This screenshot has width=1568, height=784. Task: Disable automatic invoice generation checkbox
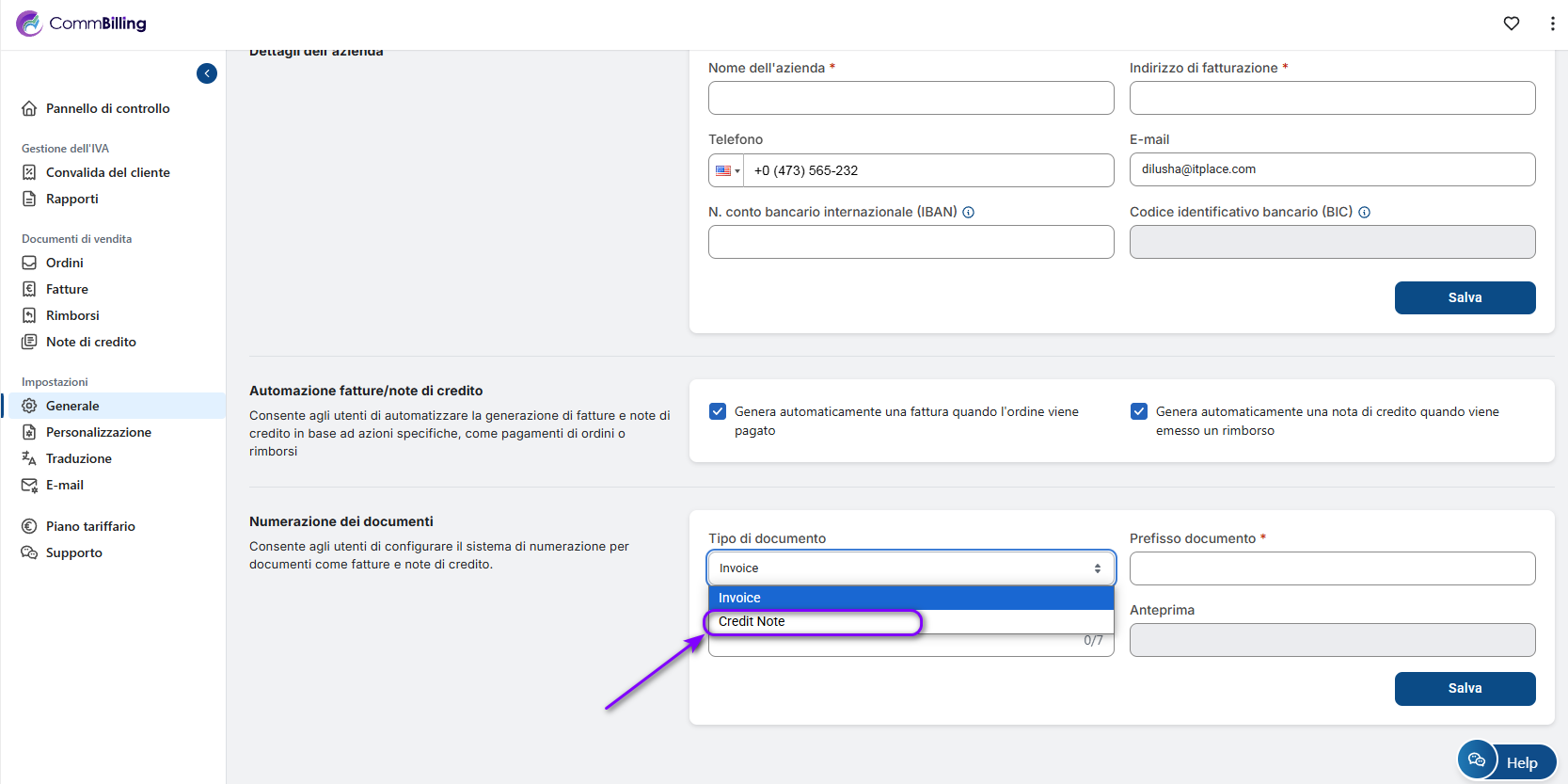point(718,411)
